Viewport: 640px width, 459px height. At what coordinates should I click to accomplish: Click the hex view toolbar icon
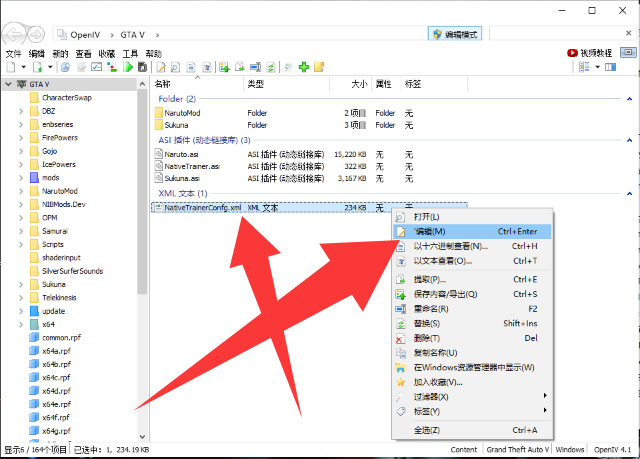[191, 67]
